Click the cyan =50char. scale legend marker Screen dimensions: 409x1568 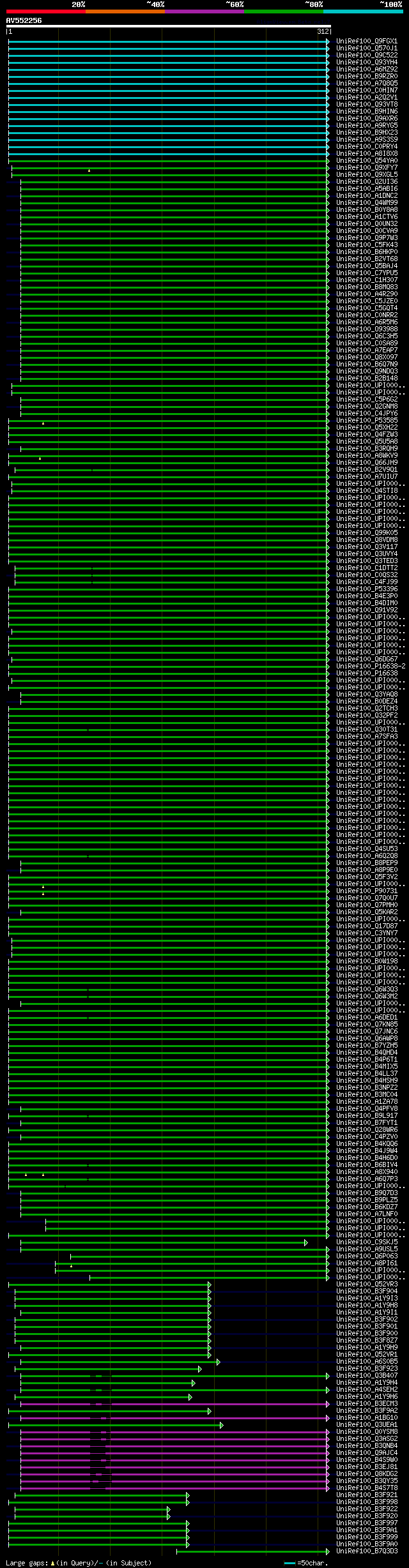coord(289,1564)
